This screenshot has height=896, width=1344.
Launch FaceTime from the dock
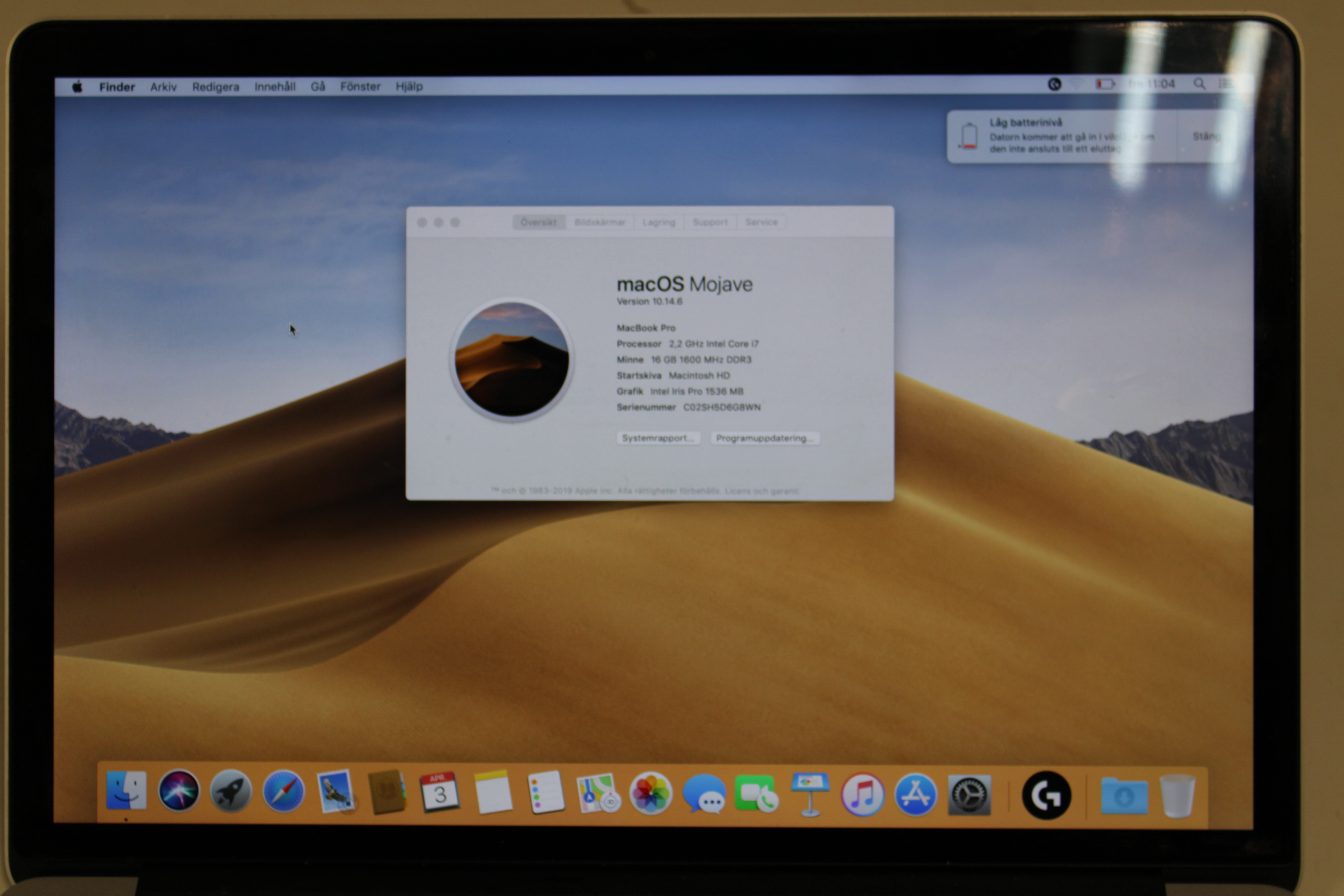point(756,794)
